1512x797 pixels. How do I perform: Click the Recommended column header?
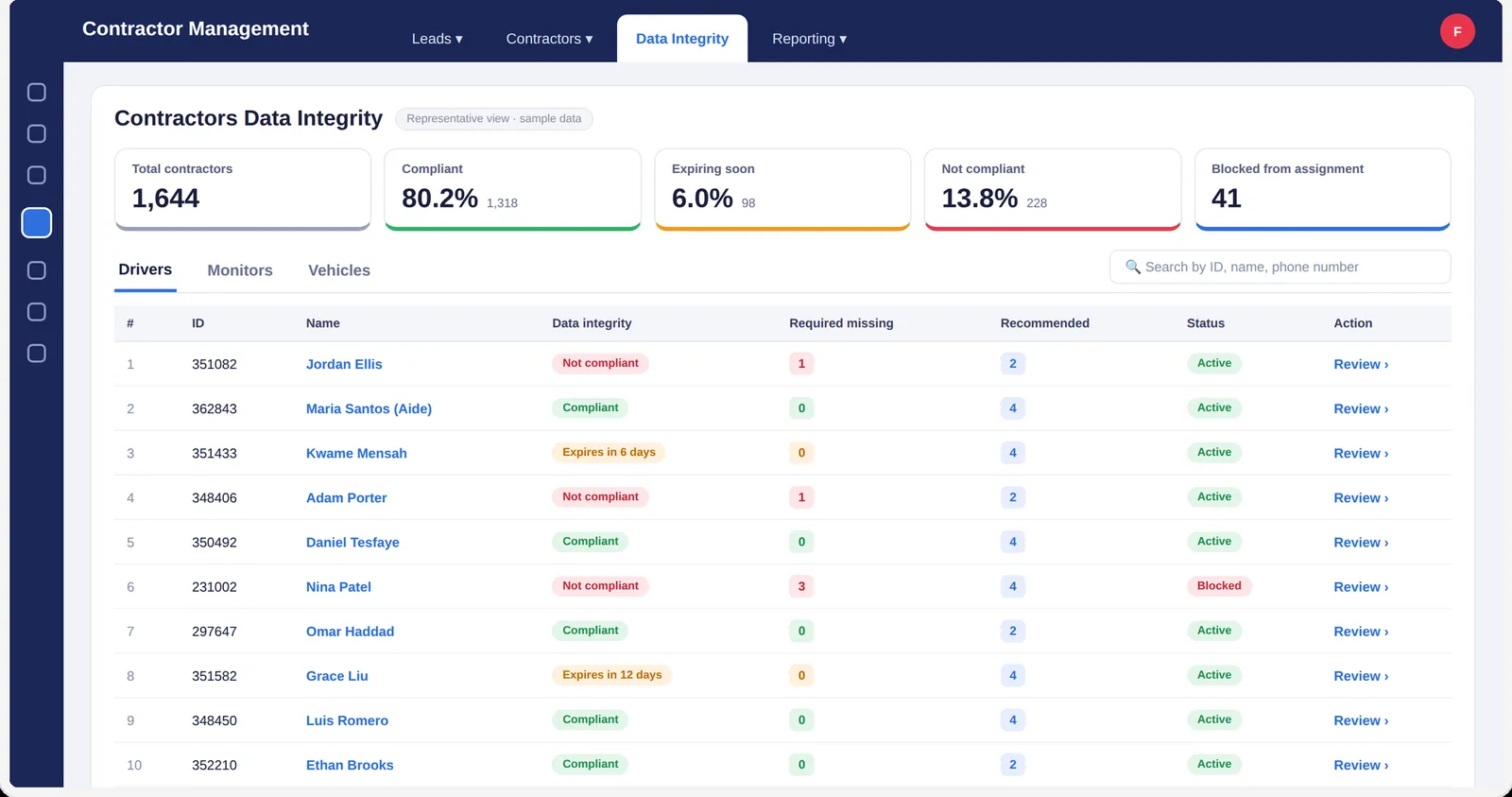1044,323
